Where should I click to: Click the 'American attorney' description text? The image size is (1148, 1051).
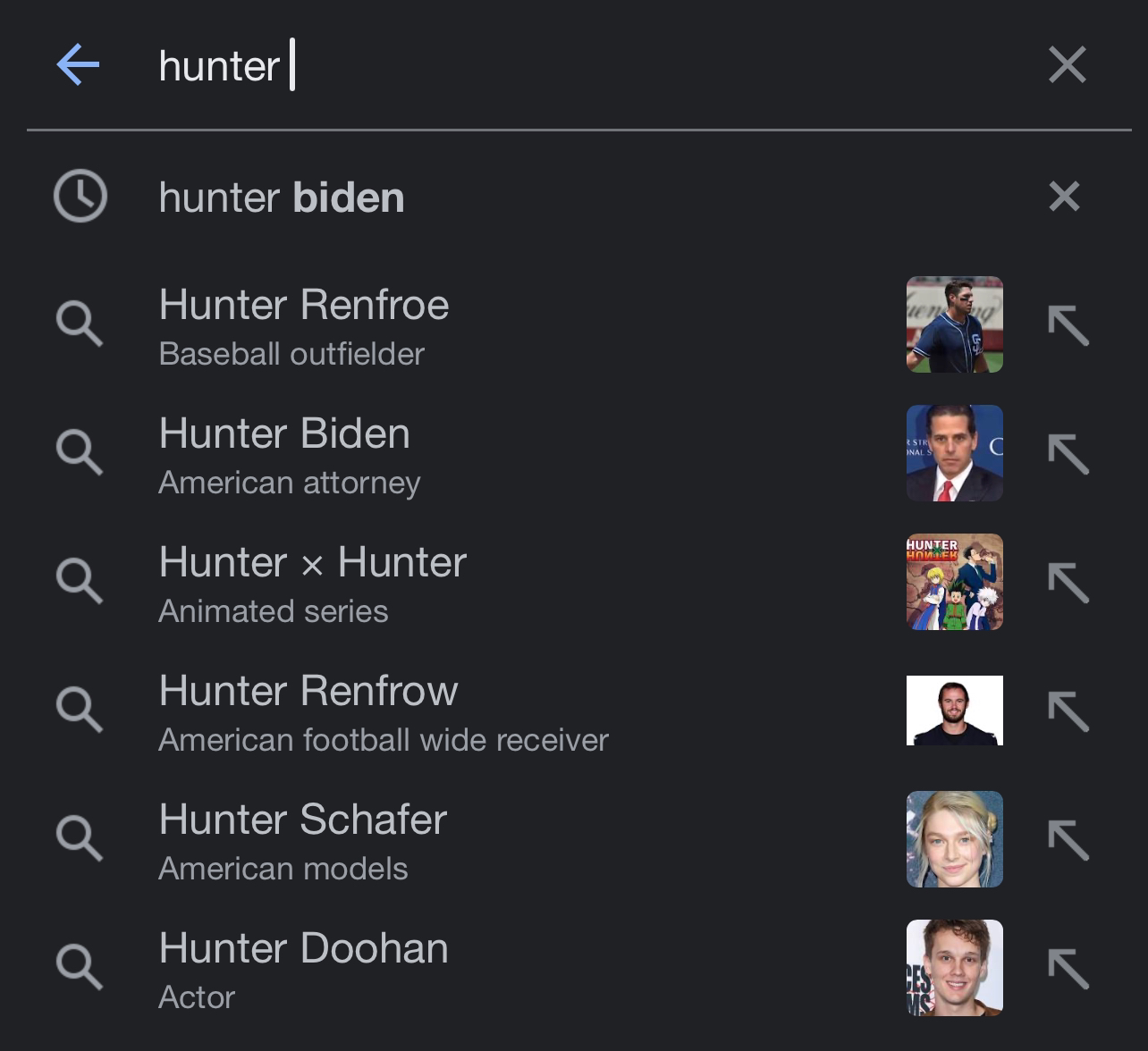point(290,483)
